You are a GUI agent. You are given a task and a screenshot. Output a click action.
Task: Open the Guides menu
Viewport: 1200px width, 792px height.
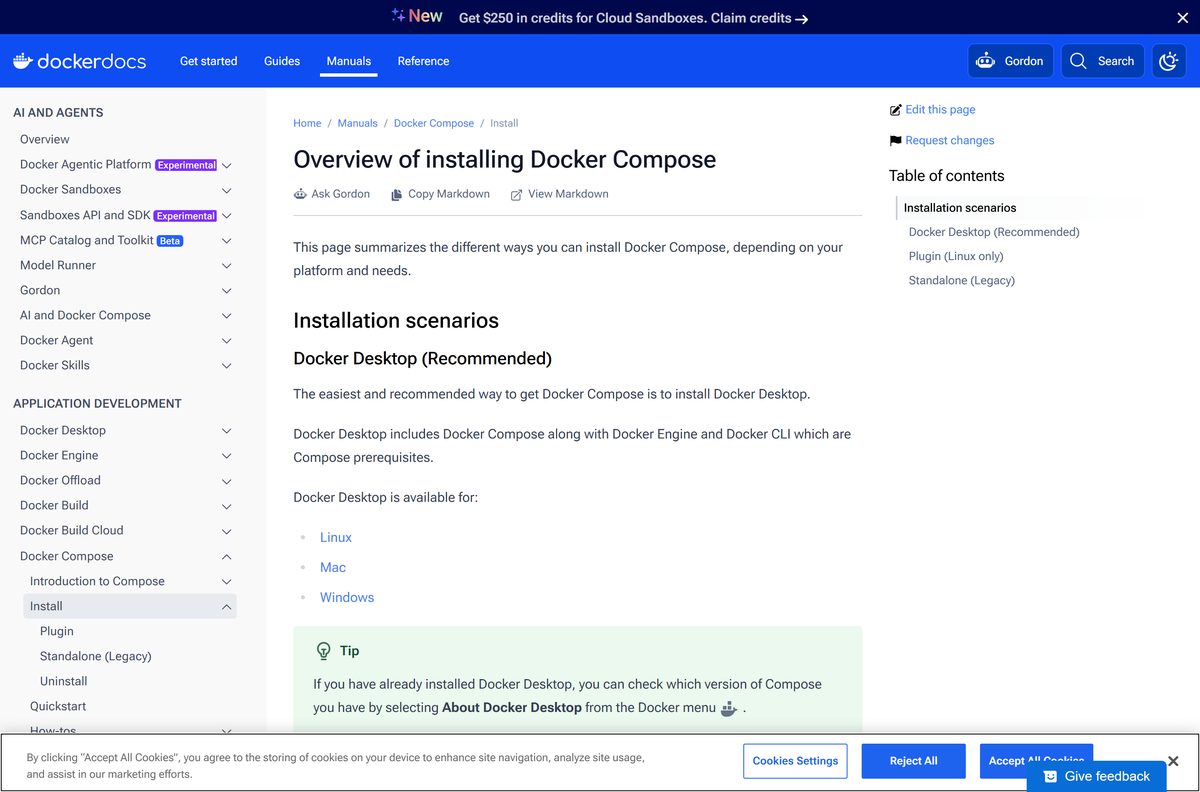pos(282,61)
